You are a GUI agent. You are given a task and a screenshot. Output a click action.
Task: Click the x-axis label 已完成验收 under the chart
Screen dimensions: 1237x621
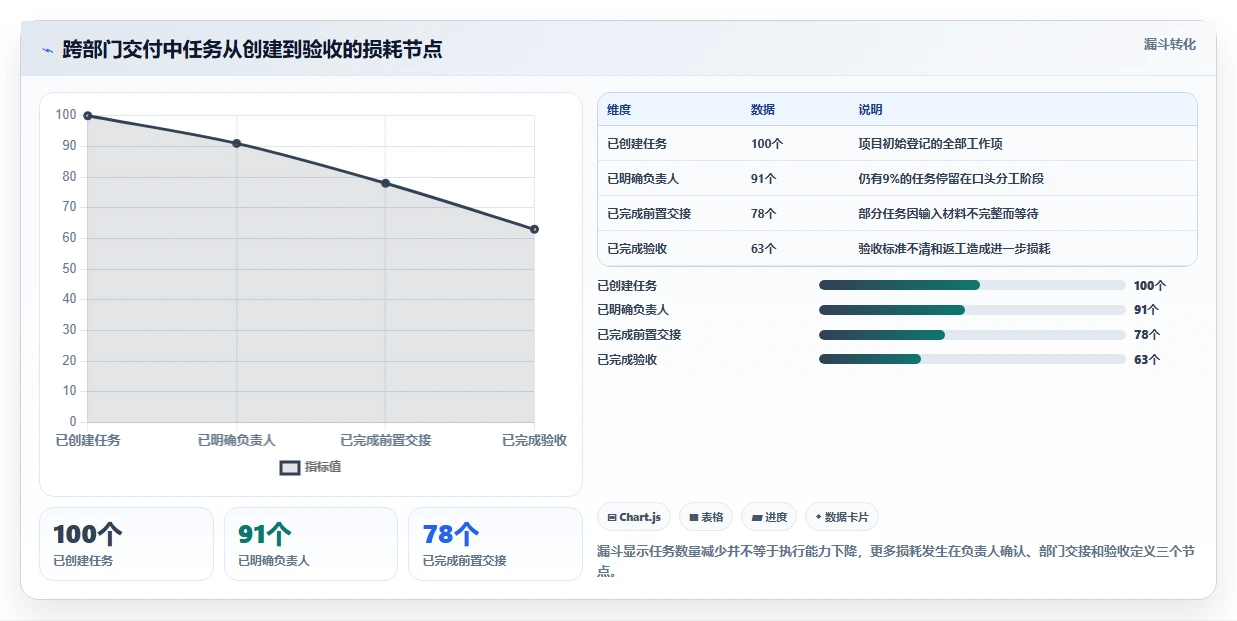point(534,440)
